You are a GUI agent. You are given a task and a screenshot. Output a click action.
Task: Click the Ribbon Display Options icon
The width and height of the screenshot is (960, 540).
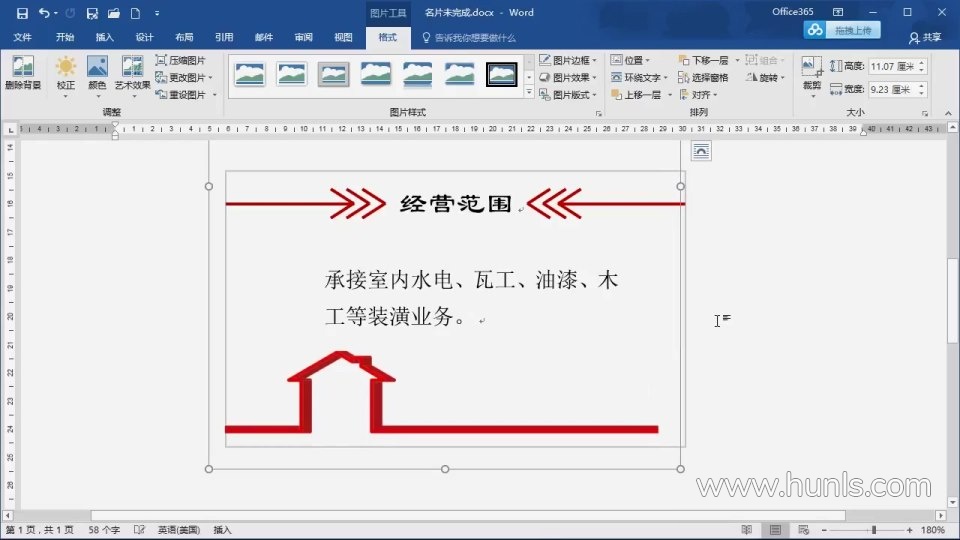838,12
